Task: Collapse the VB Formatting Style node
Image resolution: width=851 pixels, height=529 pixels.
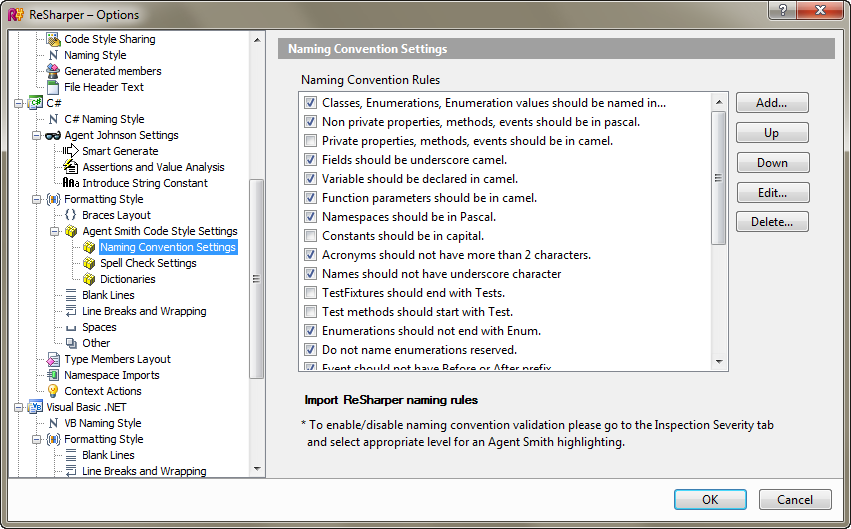Action: coord(36,439)
